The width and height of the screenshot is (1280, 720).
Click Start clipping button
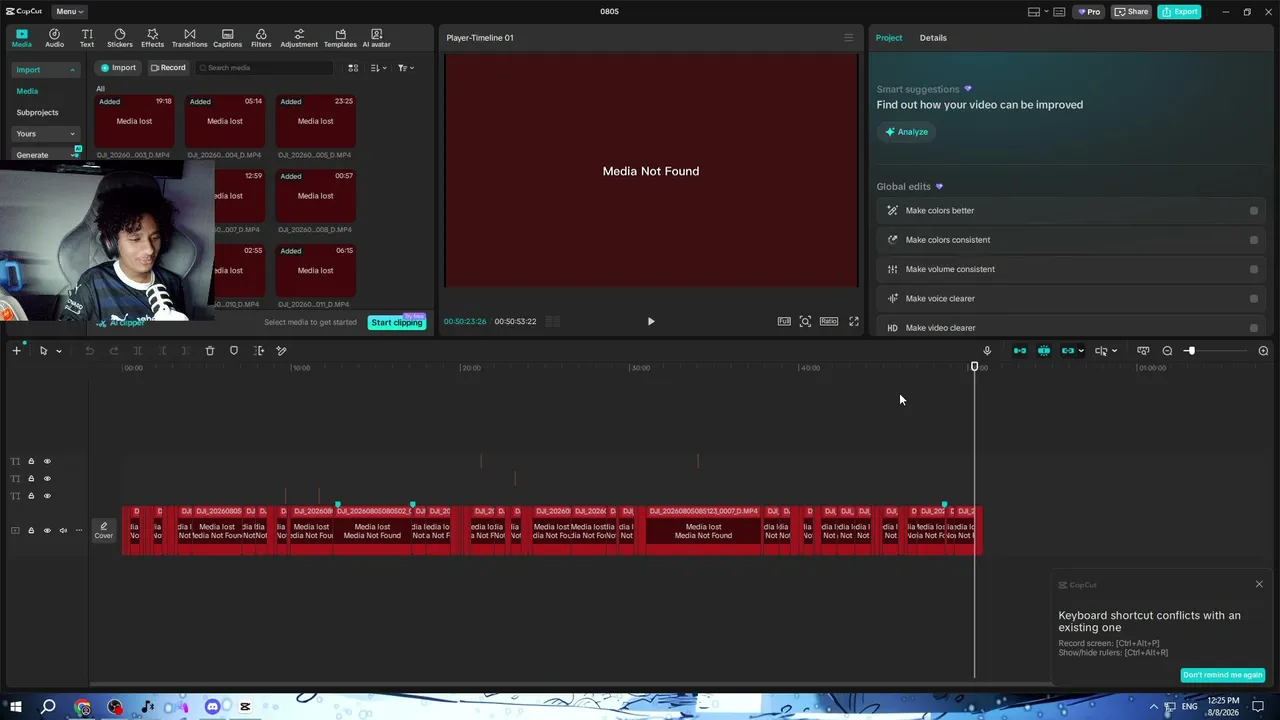[397, 322]
